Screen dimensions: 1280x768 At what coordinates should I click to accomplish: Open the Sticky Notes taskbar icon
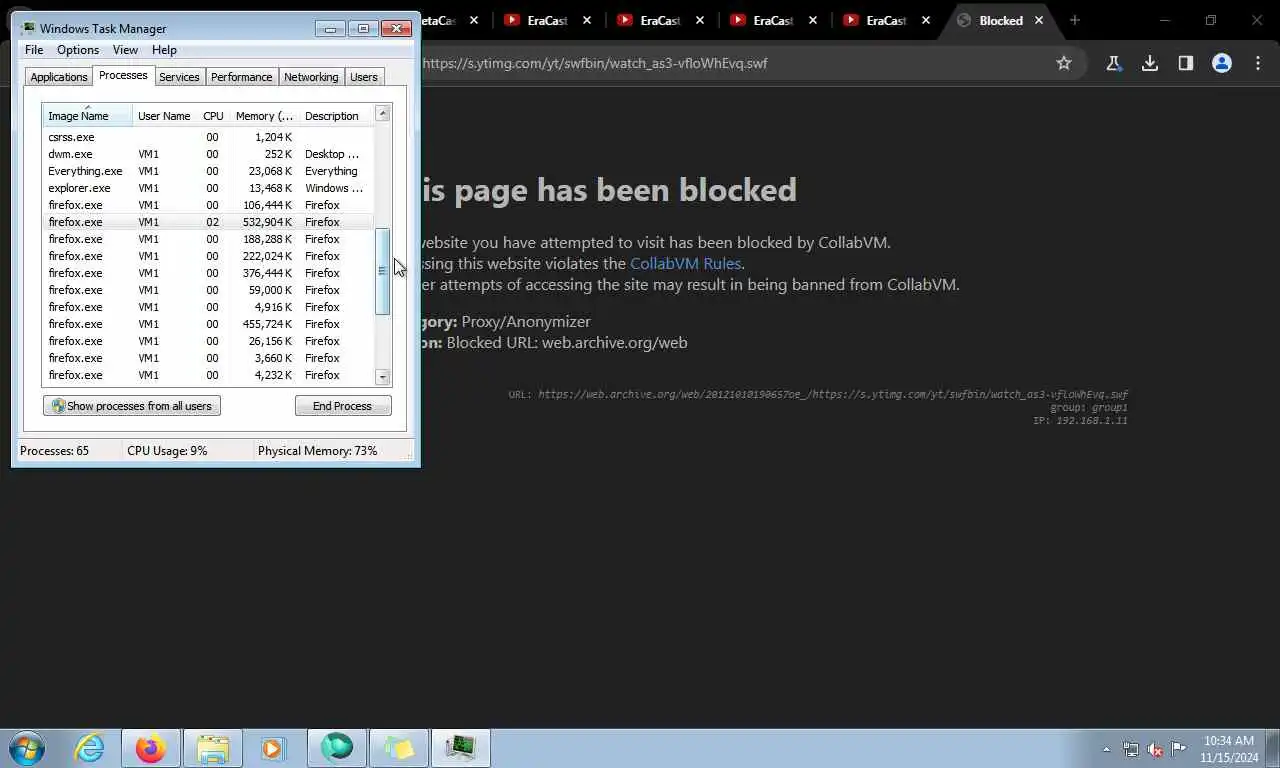pyautogui.click(x=399, y=748)
